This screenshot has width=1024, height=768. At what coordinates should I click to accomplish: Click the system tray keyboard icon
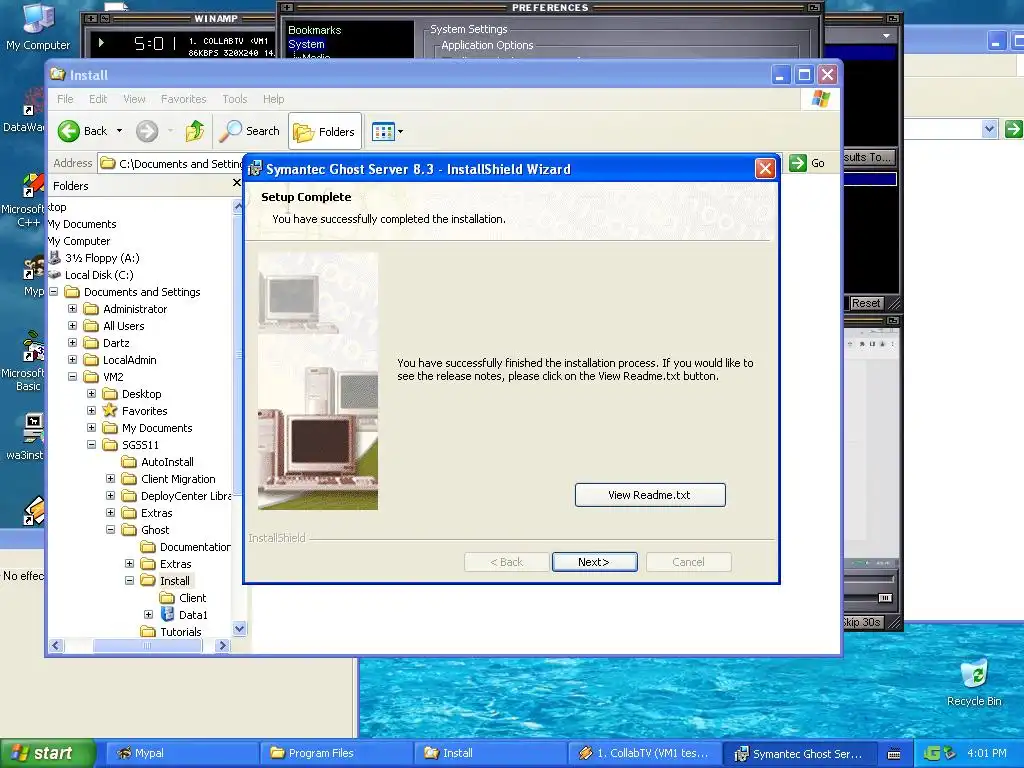pyautogui.click(x=894, y=754)
